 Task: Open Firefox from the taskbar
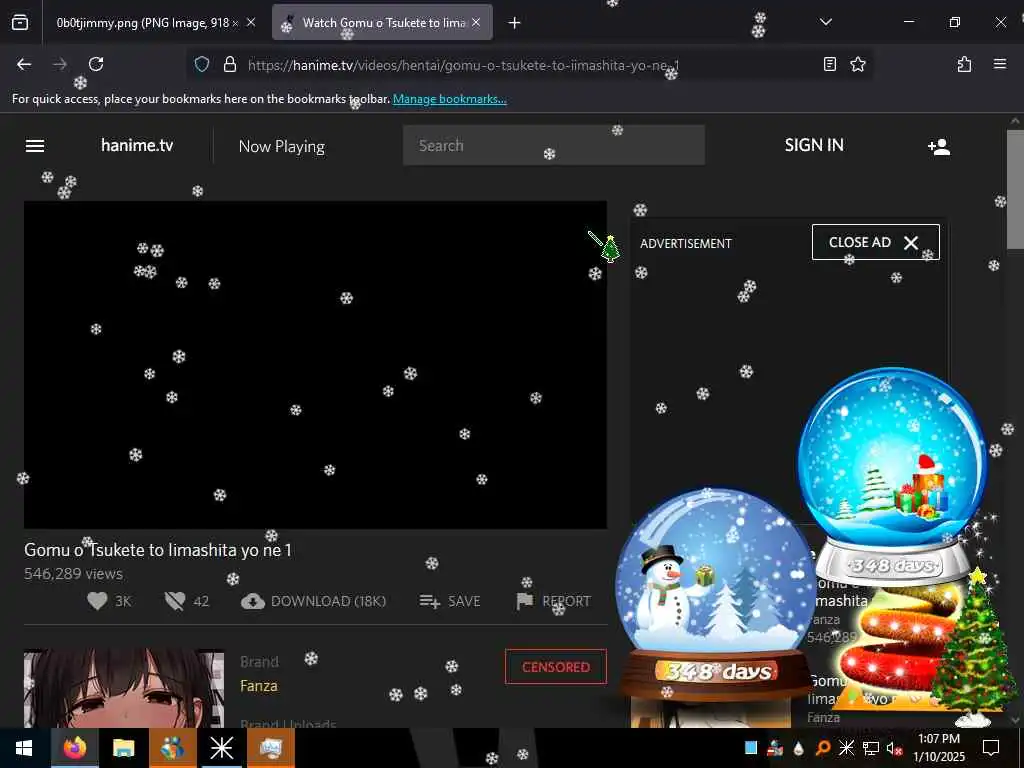tap(74, 748)
